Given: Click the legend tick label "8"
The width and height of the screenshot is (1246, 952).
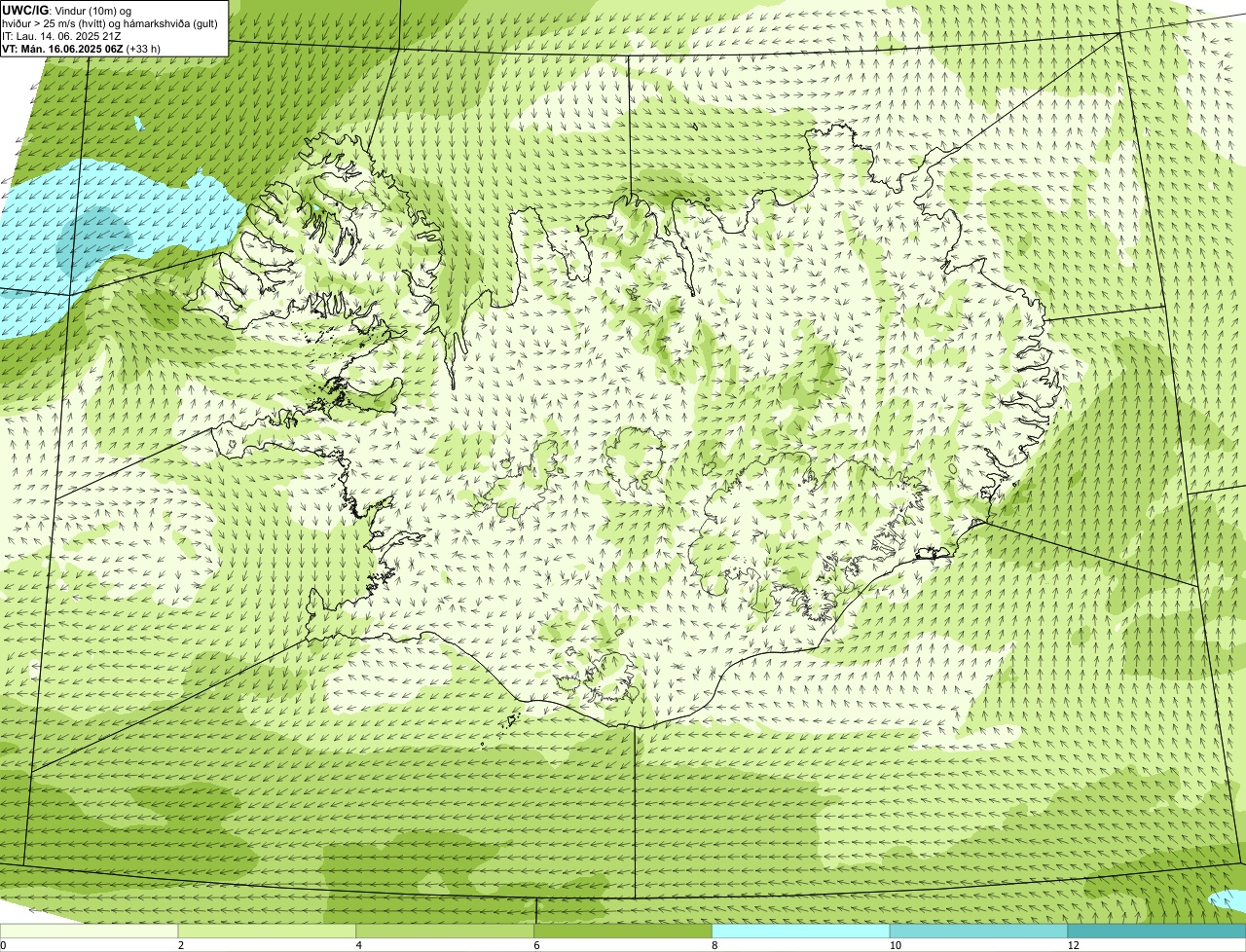Looking at the screenshot, I should pos(714,945).
